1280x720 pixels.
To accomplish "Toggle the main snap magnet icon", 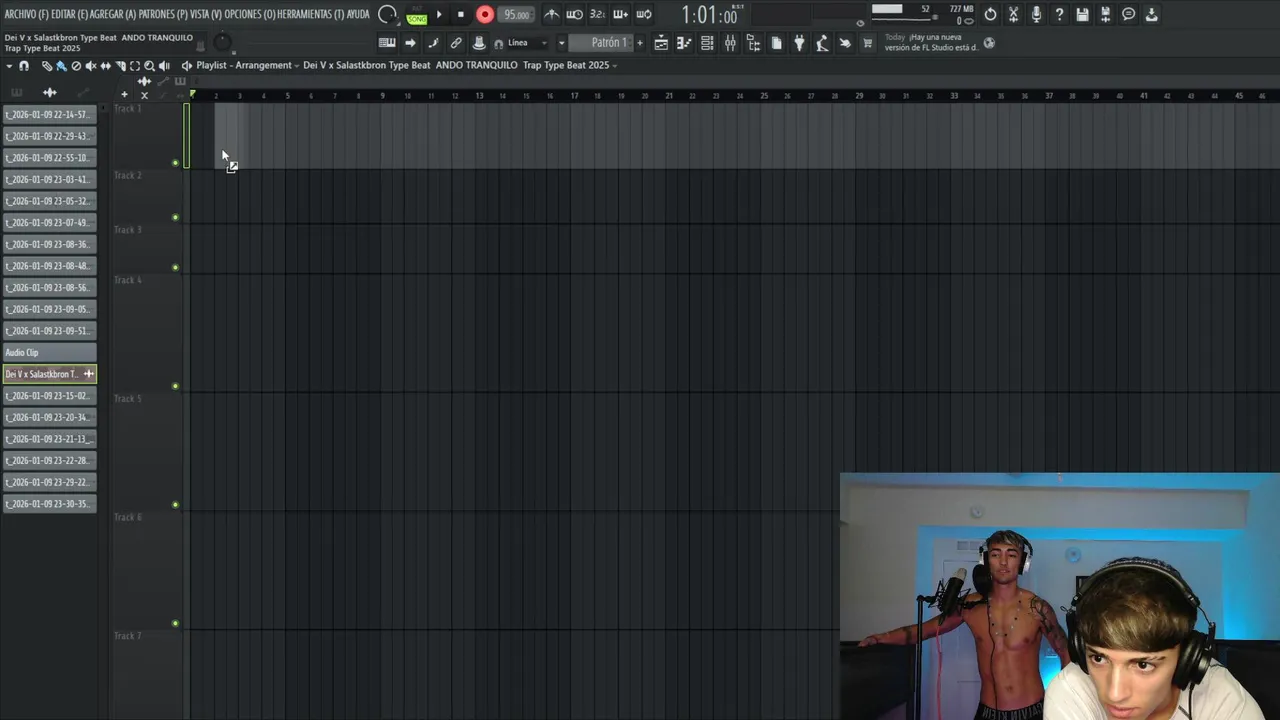I will coord(499,44).
